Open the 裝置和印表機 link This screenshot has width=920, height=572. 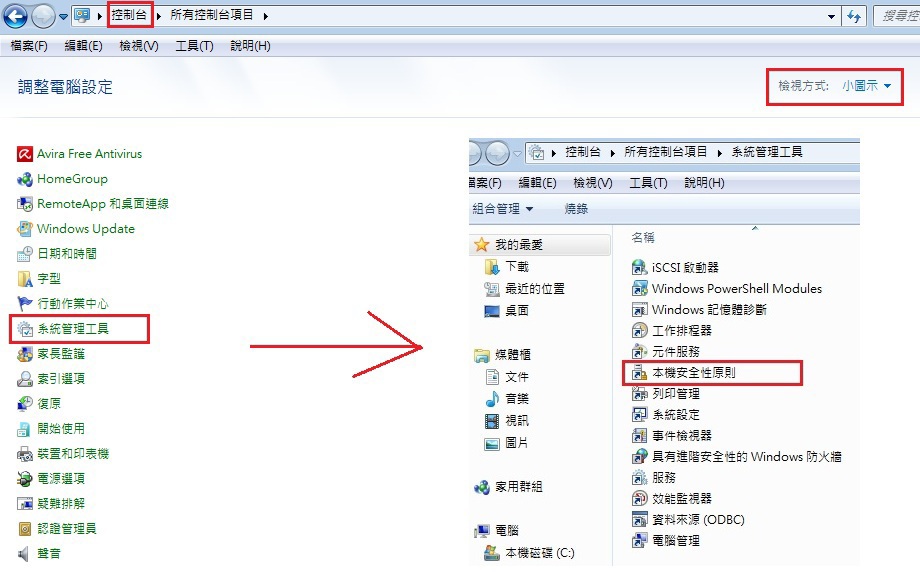(73, 454)
